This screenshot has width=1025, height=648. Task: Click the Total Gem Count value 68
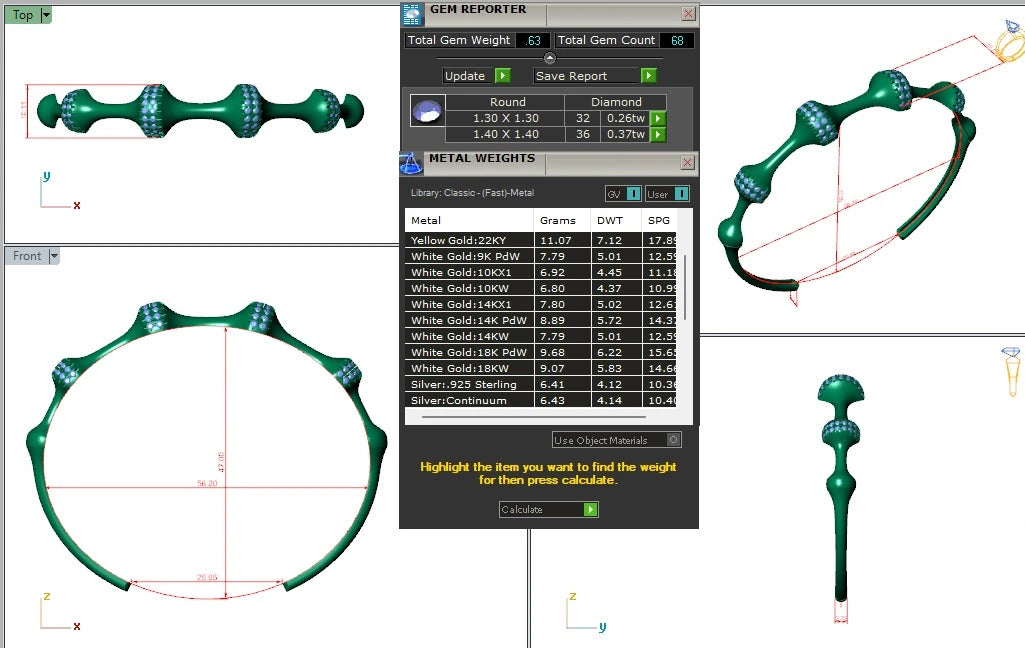point(677,41)
